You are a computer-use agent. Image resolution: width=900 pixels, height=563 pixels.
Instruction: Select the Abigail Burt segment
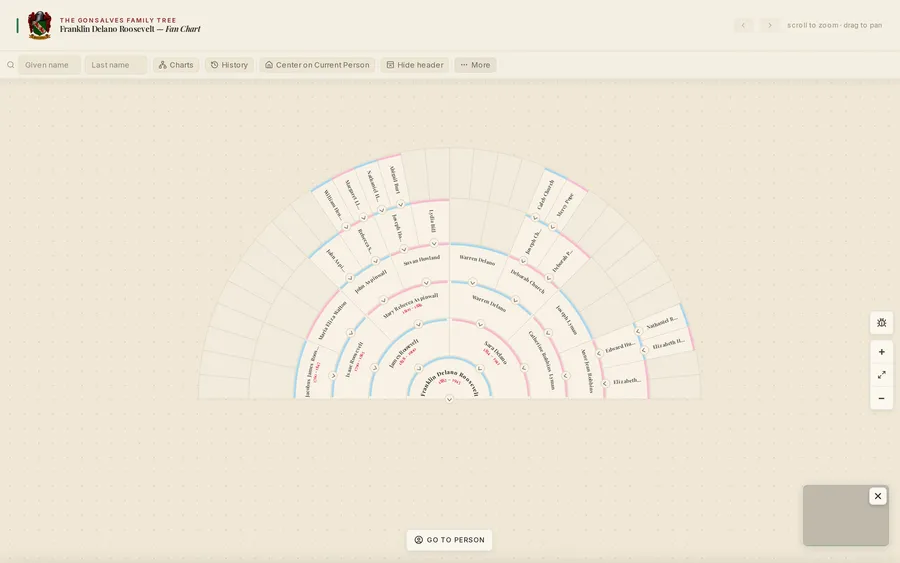[x=394, y=180]
